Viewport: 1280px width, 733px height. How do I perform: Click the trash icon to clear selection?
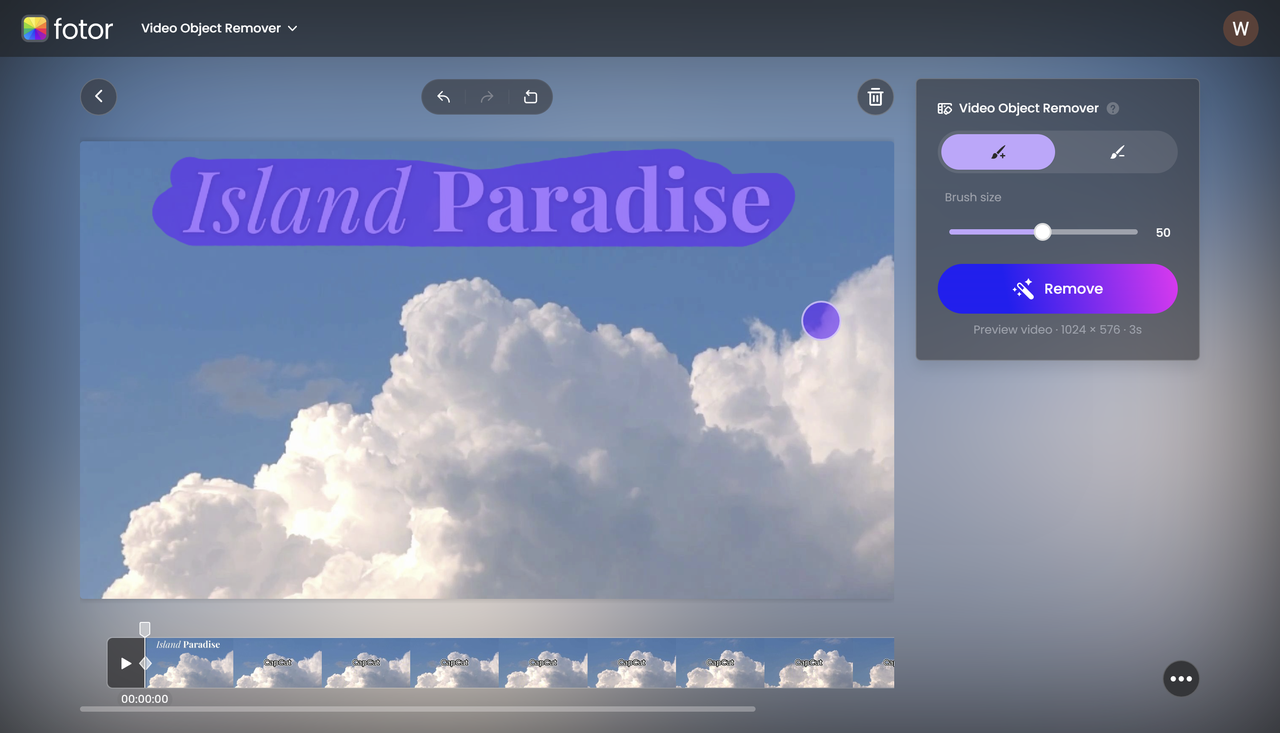pos(874,96)
